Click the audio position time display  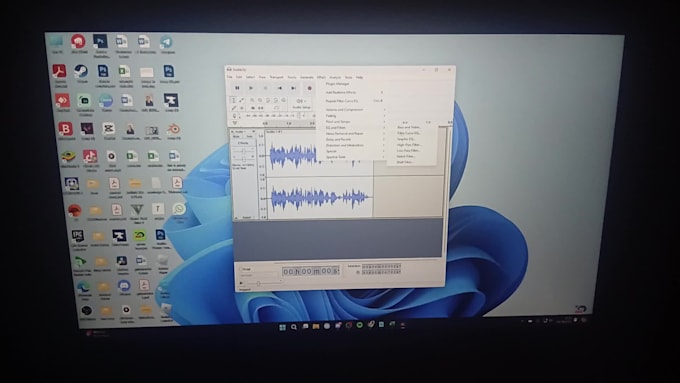(x=311, y=272)
